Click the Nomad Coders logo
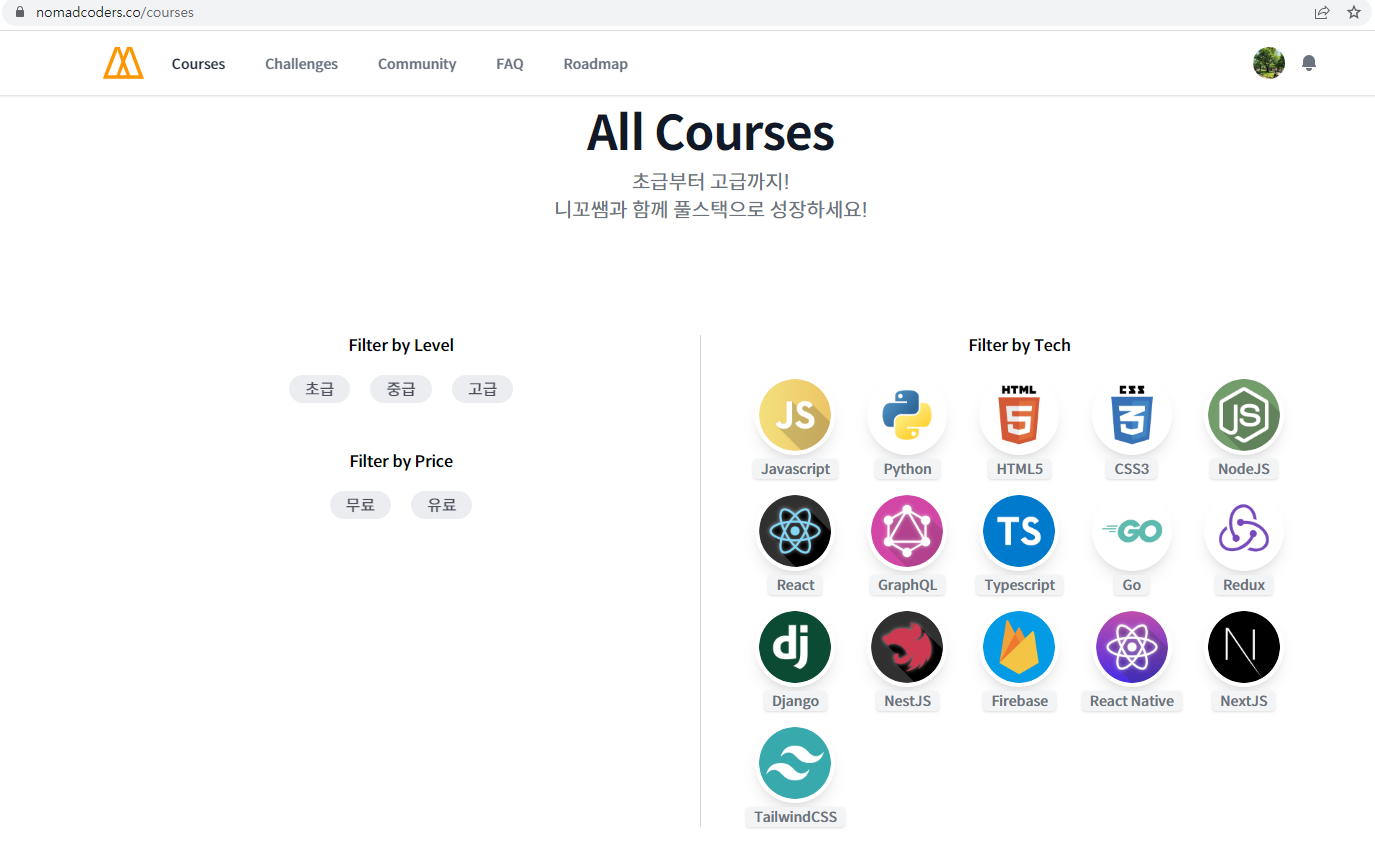The height and width of the screenshot is (854, 1375). [123, 63]
